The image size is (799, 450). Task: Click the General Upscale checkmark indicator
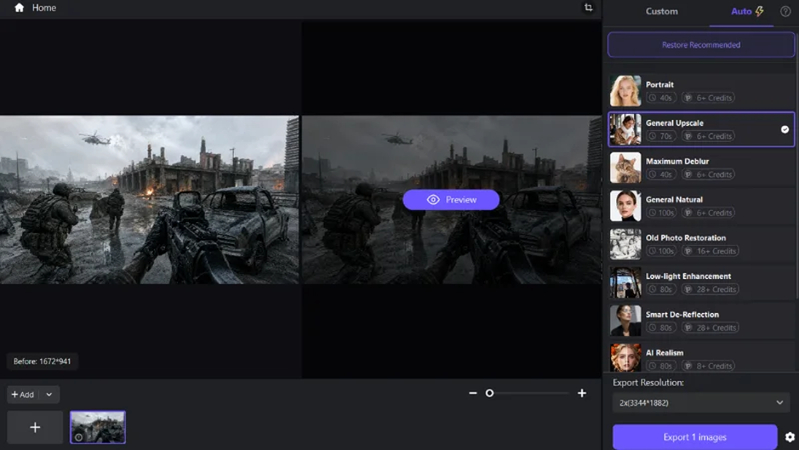tap(785, 129)
